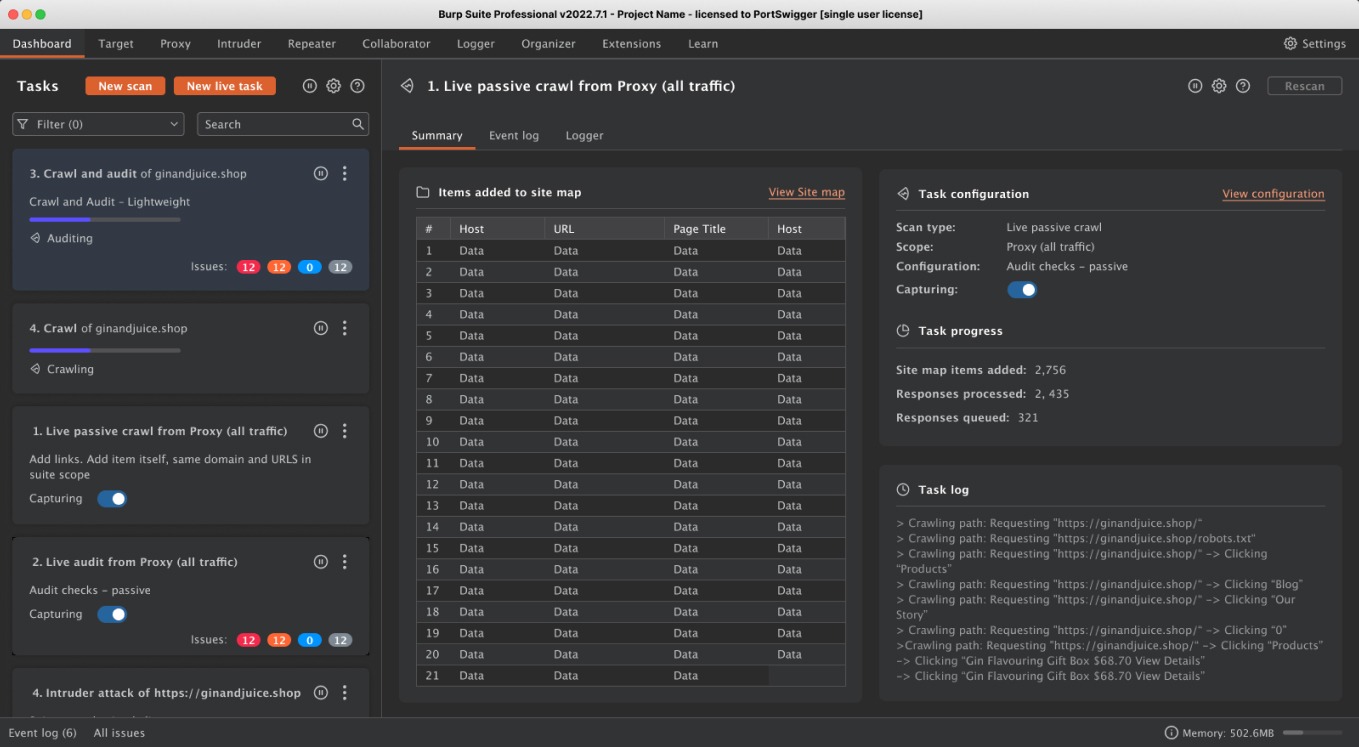Pause the Live audit from Proxy task

[x=320, y=562]
